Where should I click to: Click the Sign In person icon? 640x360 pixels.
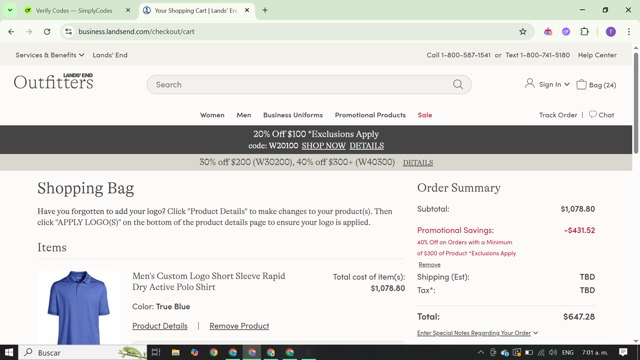click(529, 84)
